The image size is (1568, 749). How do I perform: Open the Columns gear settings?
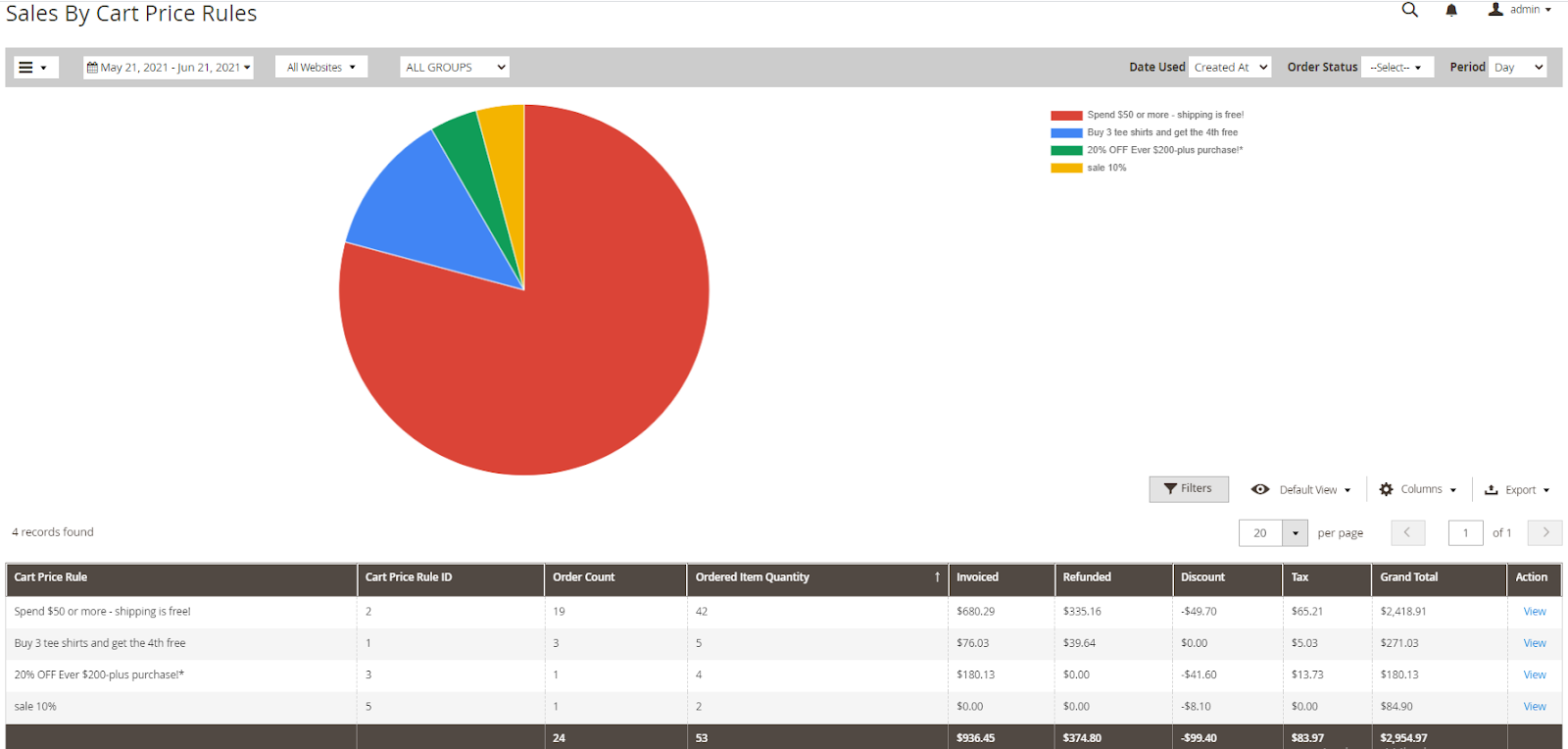(1417, 489)
